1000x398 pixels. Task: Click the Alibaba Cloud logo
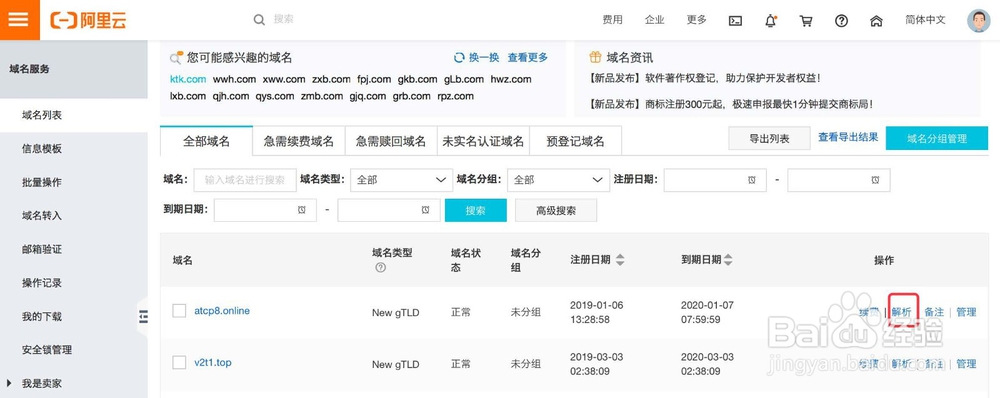(89, 20)
